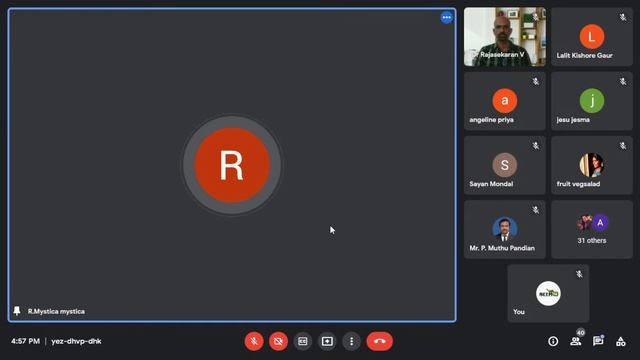Click the muted mic icon on Rajasekaran V

click(536, 18)
